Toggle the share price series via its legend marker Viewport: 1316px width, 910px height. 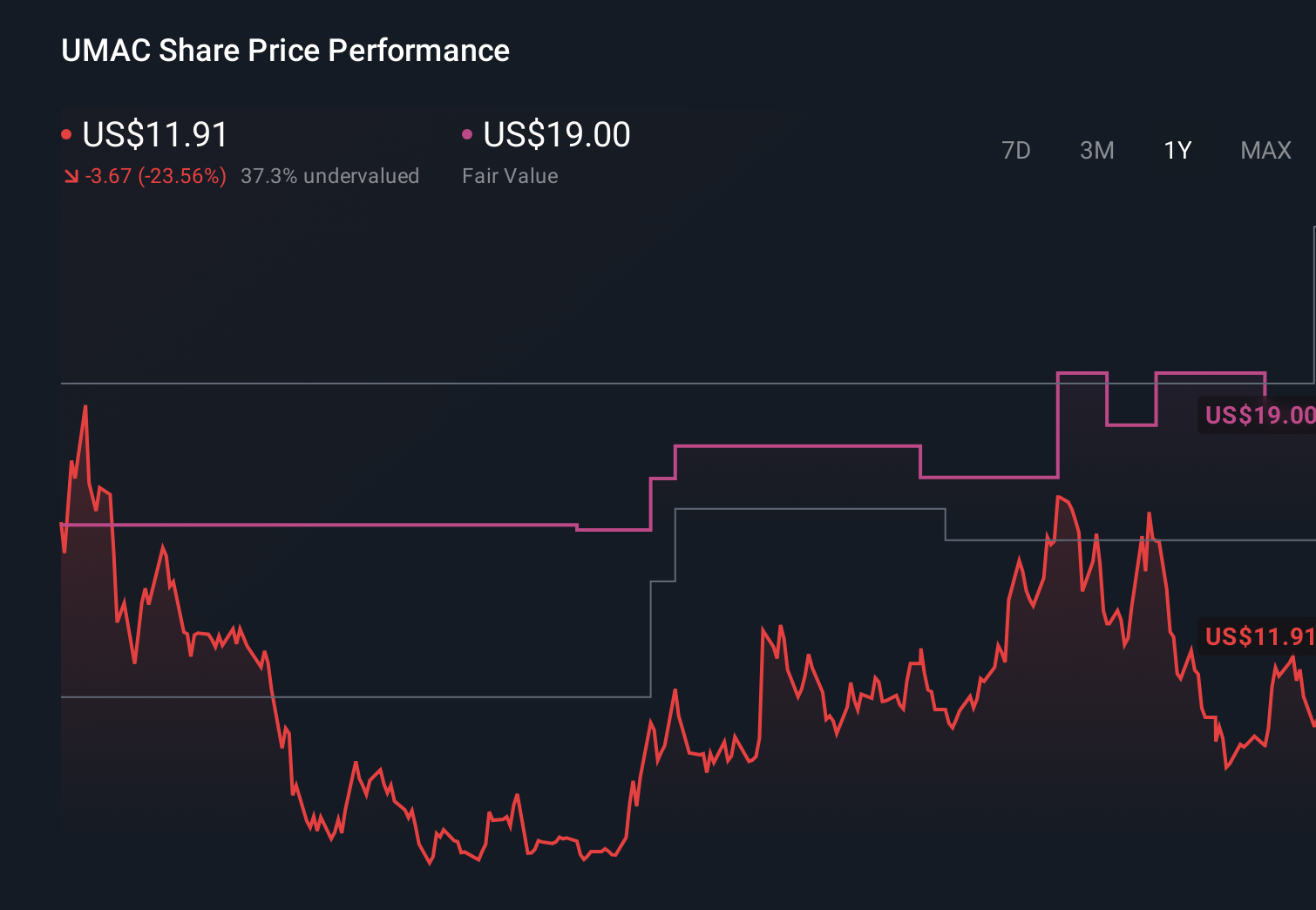tap(67, 132)
